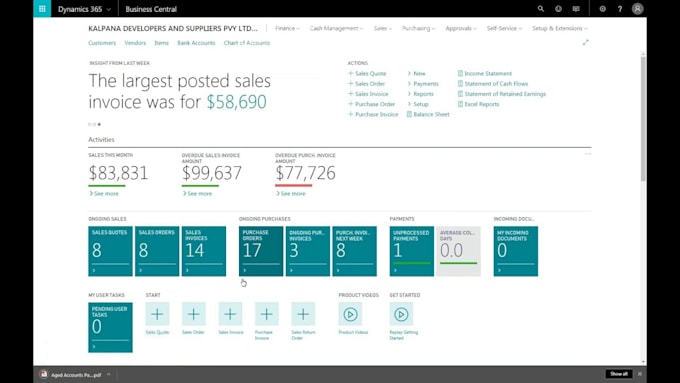The height and width of the screenshot is (383, 680).
Task: Open the Purchase Orders tile showing 17
Action: point(261,251)
